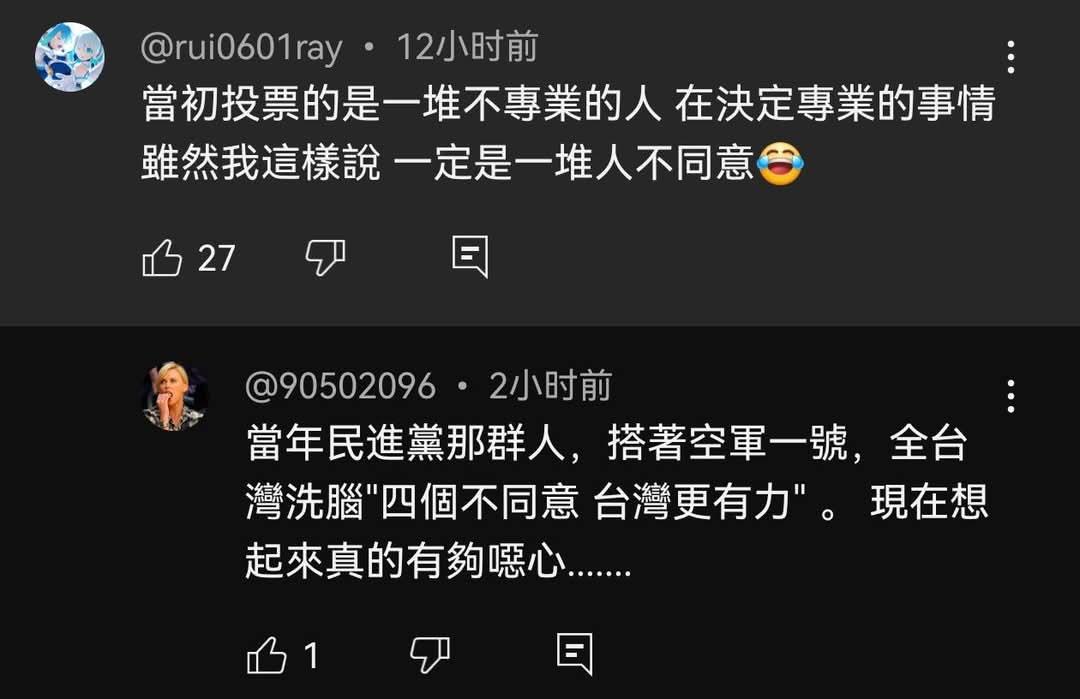The width and height of the screenshot is (1080, 699).
Task: Select the reply text starting 當年民進黨那群人
Action: click(617, 501)
